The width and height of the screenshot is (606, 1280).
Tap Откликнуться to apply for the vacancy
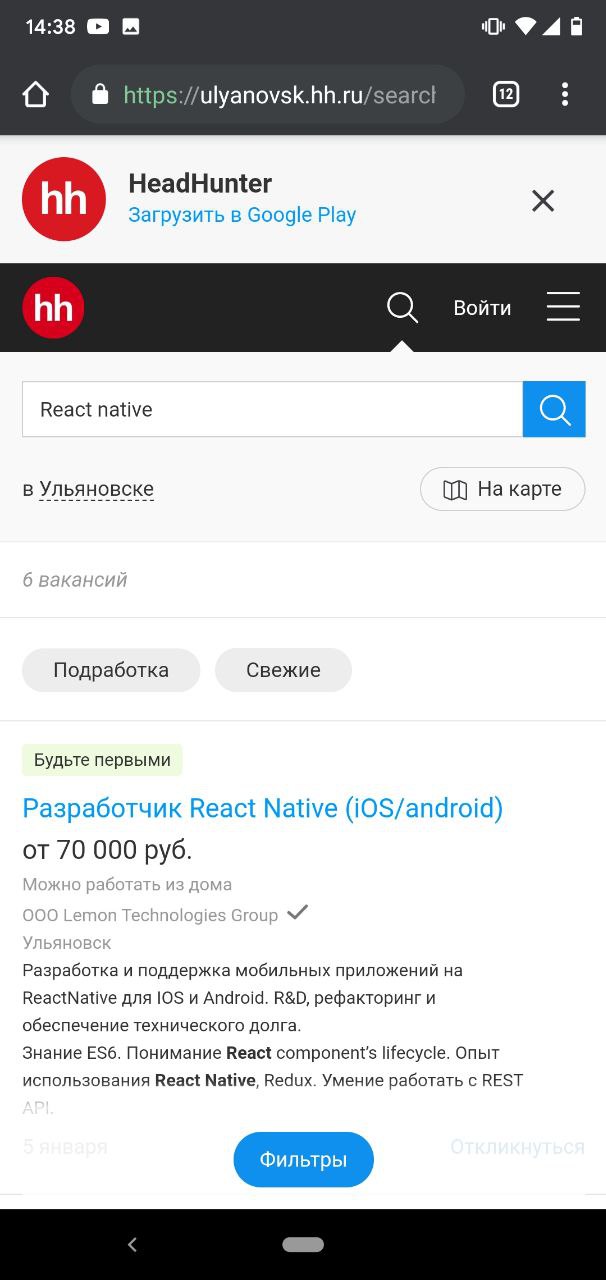tap(517, 1147)
